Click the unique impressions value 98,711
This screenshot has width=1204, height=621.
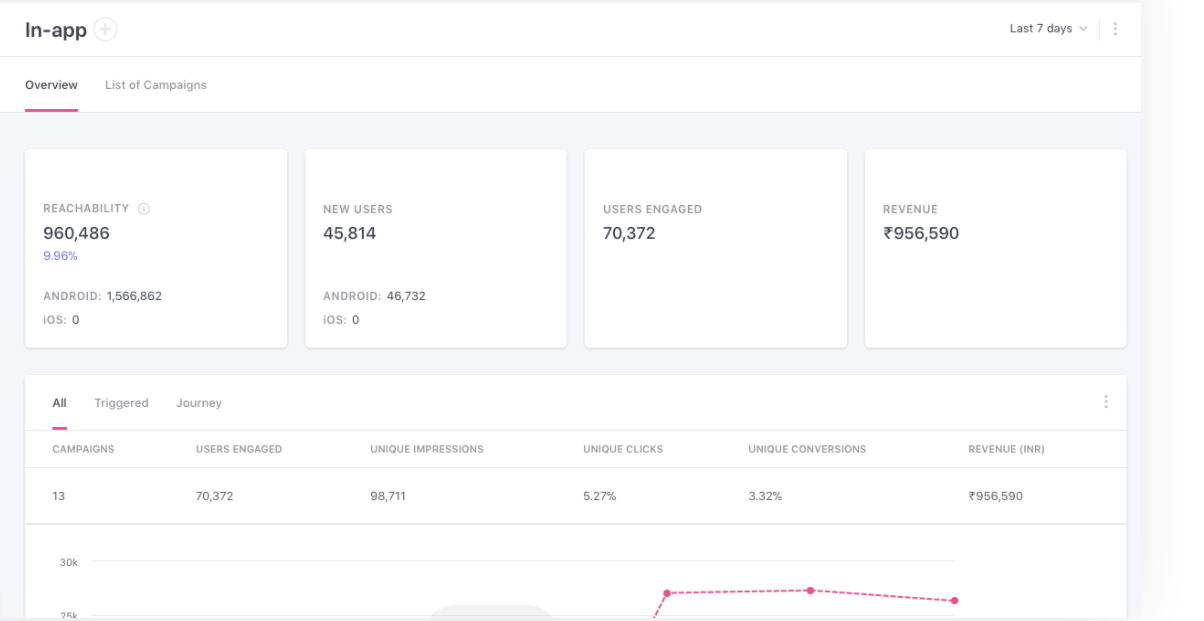pos(388,496)
